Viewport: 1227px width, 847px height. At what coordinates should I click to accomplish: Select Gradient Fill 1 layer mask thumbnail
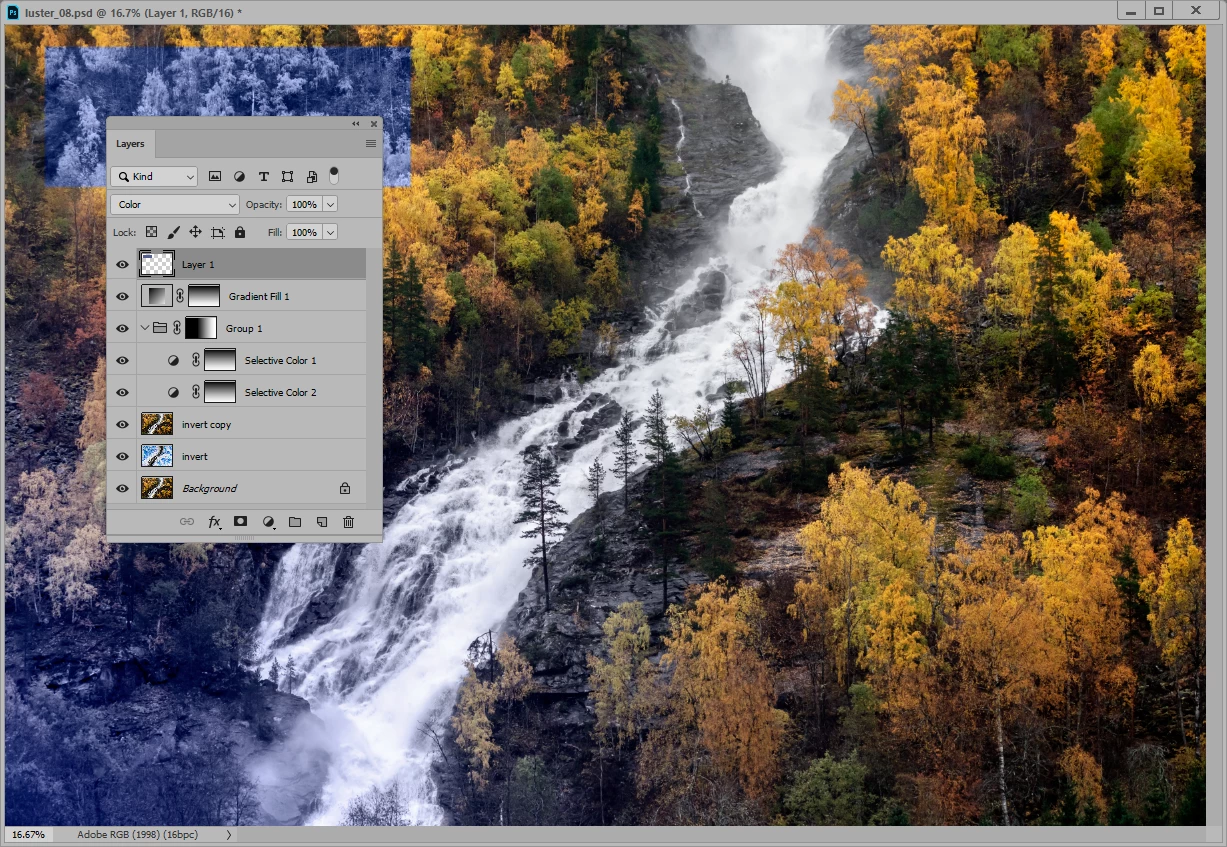pyautogui.click(x=204, y=297)
